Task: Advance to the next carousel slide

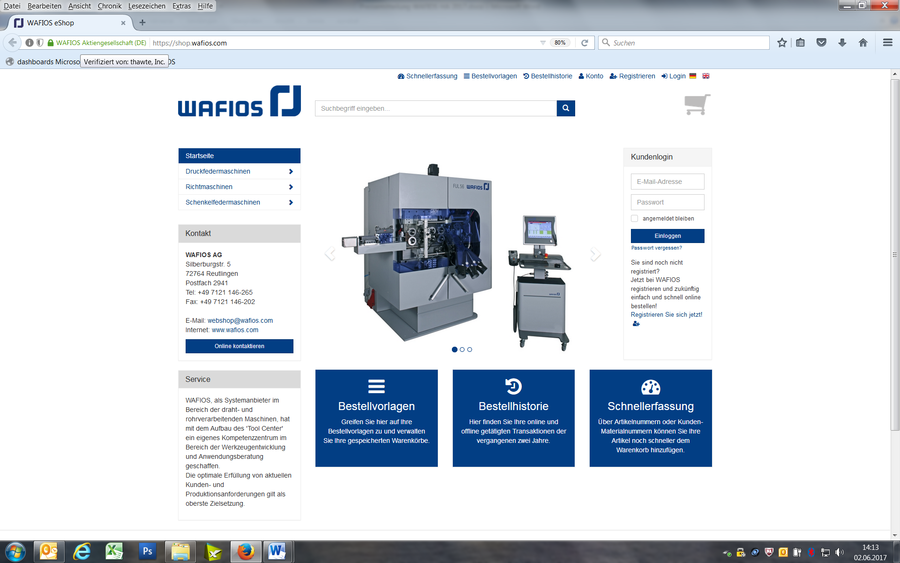Action: point(595,253)
